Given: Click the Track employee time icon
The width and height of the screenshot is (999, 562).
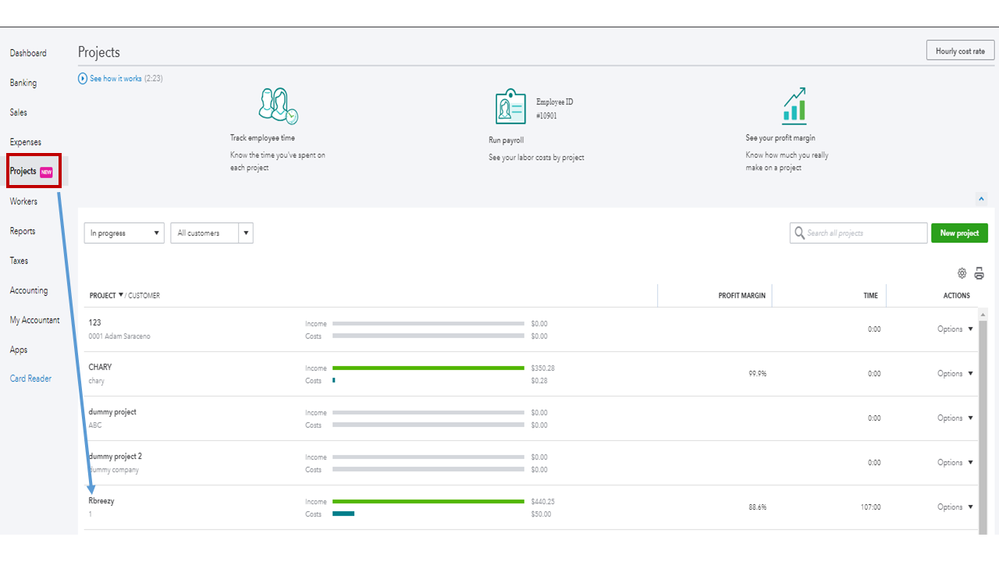Looking at the screenshot, I should coord(278,106).
